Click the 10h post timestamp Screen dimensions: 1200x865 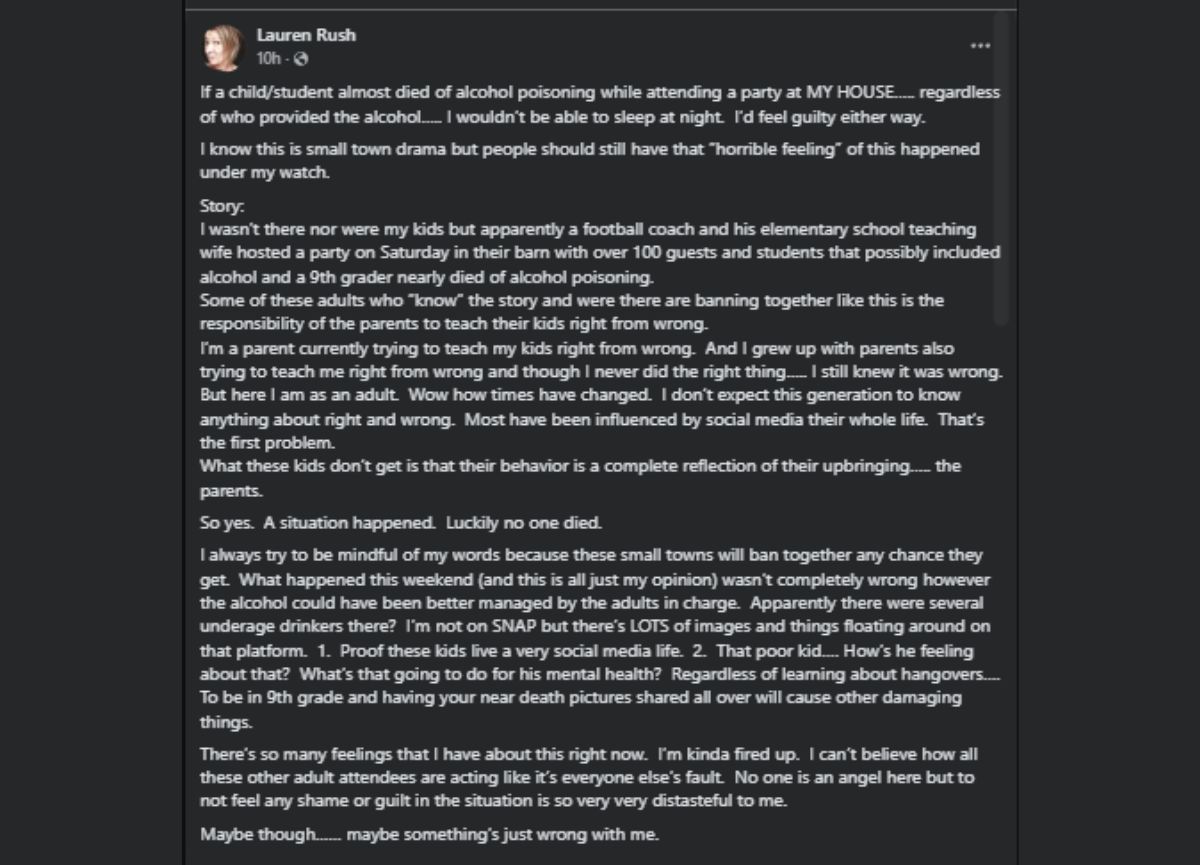click(268, 59)
